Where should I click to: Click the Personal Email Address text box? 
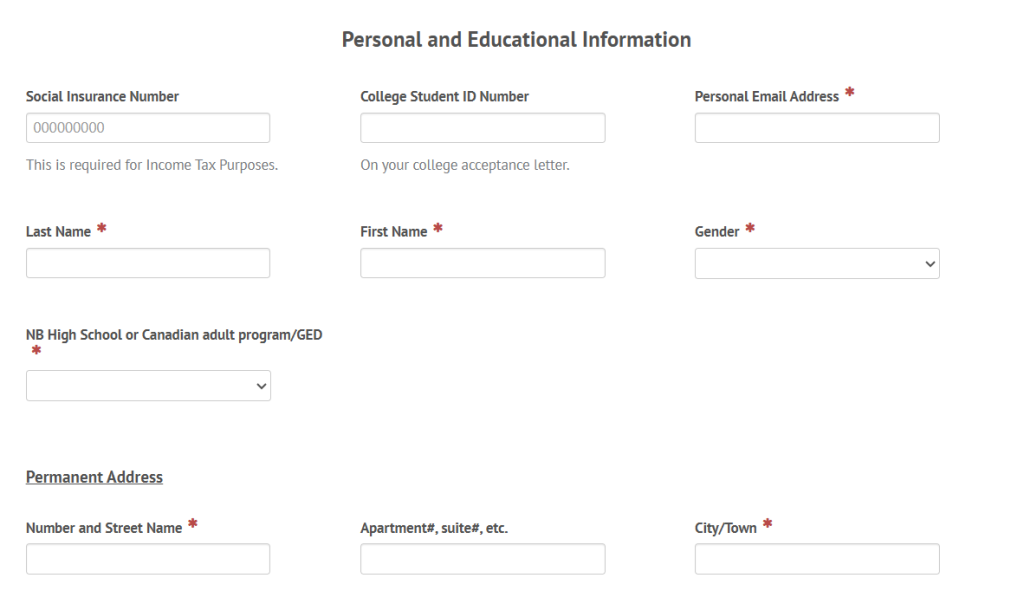817,128
